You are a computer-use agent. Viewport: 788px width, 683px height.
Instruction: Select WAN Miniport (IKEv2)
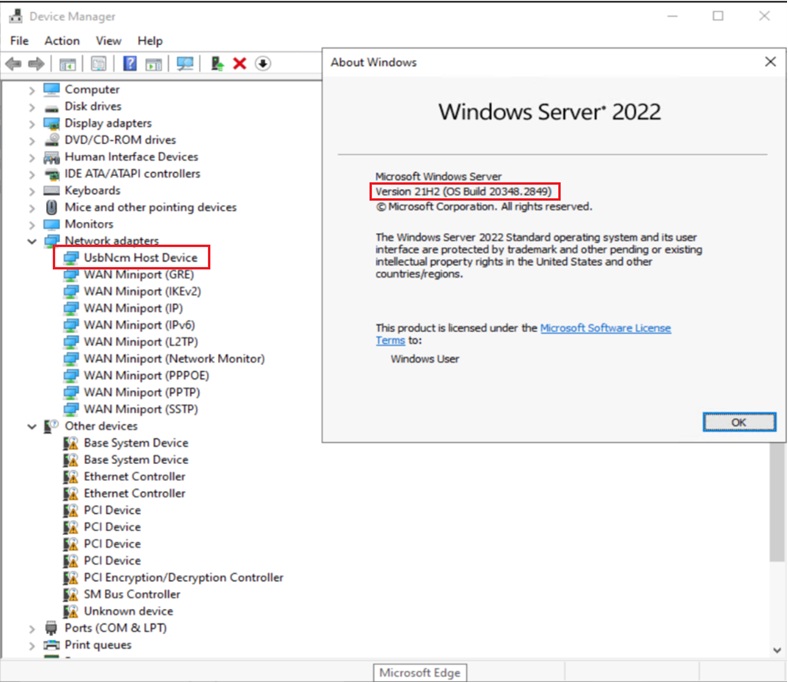142,291
